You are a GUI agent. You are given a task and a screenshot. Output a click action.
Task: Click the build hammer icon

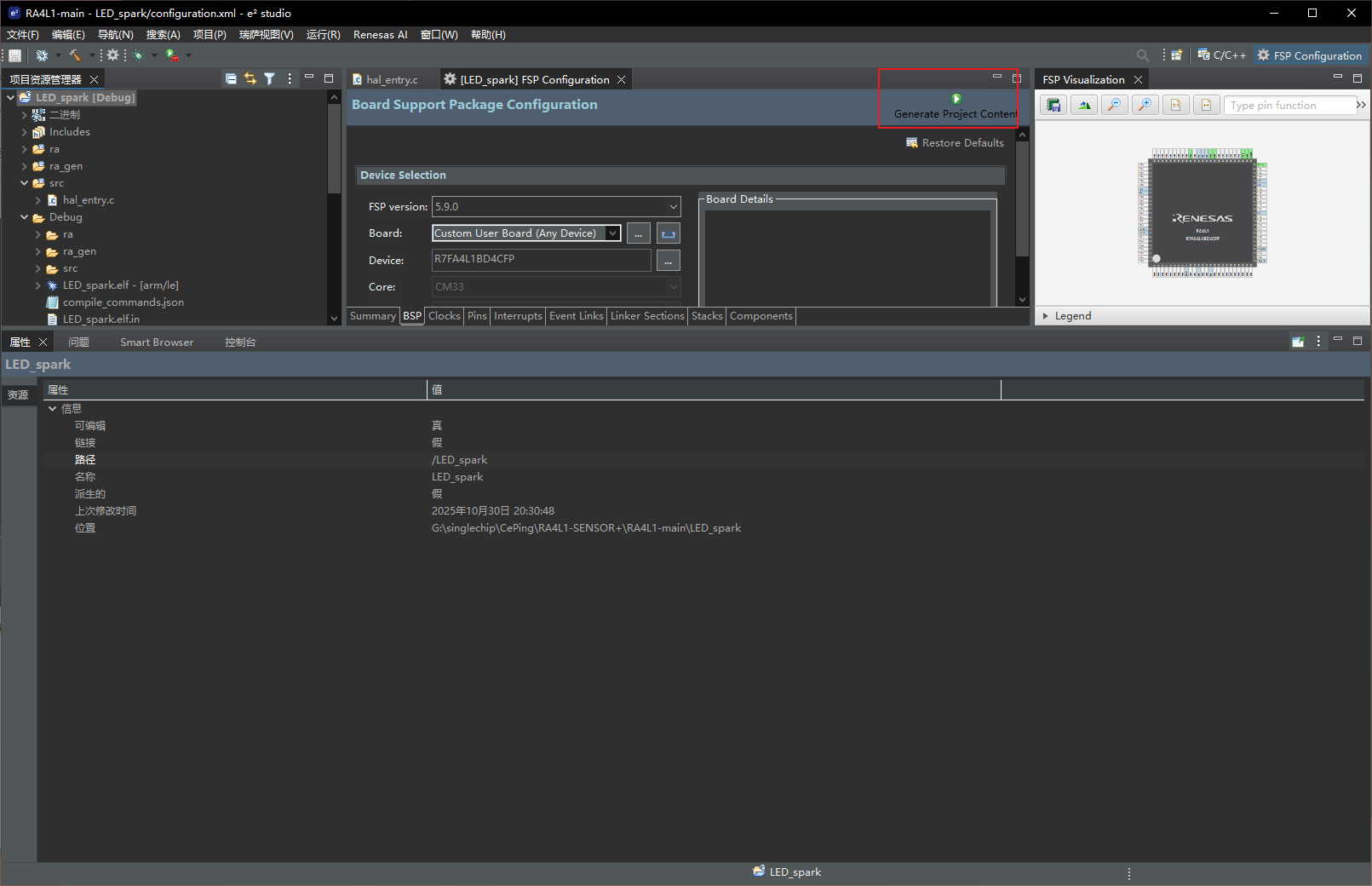tap(75, 55)
